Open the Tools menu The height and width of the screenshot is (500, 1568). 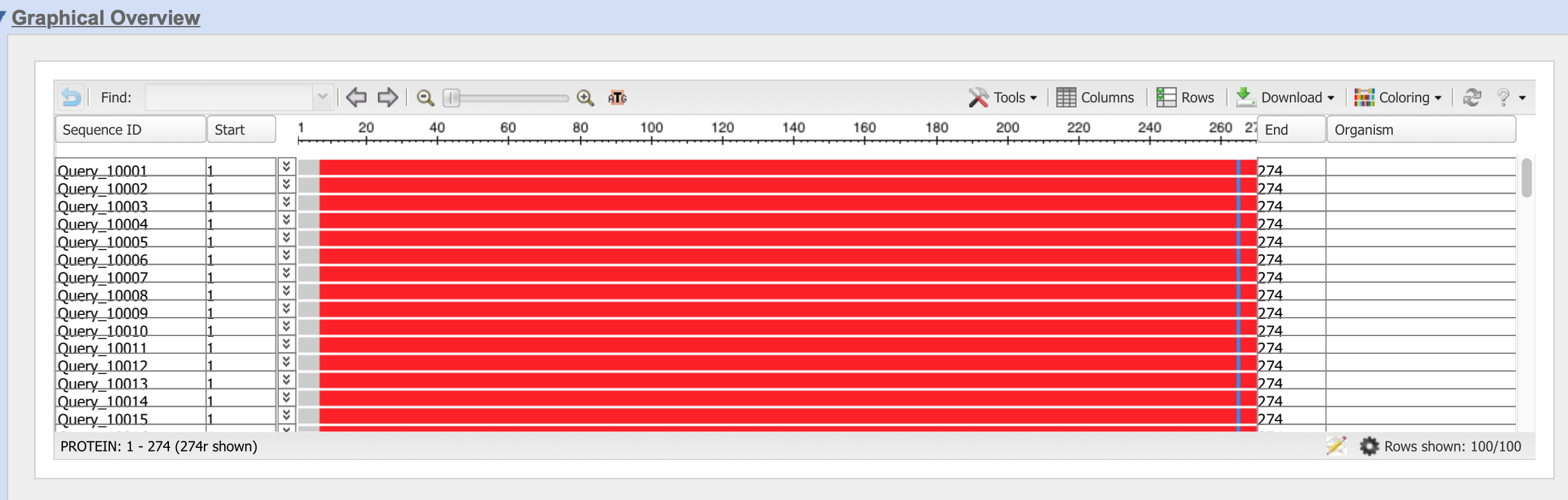(1003, 97)
